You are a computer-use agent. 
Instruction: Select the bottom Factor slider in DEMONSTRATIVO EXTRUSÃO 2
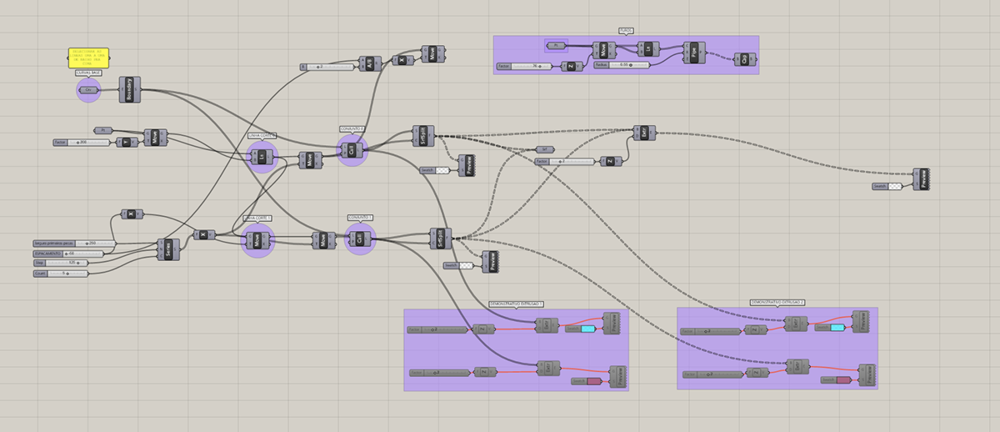[713, 375]
